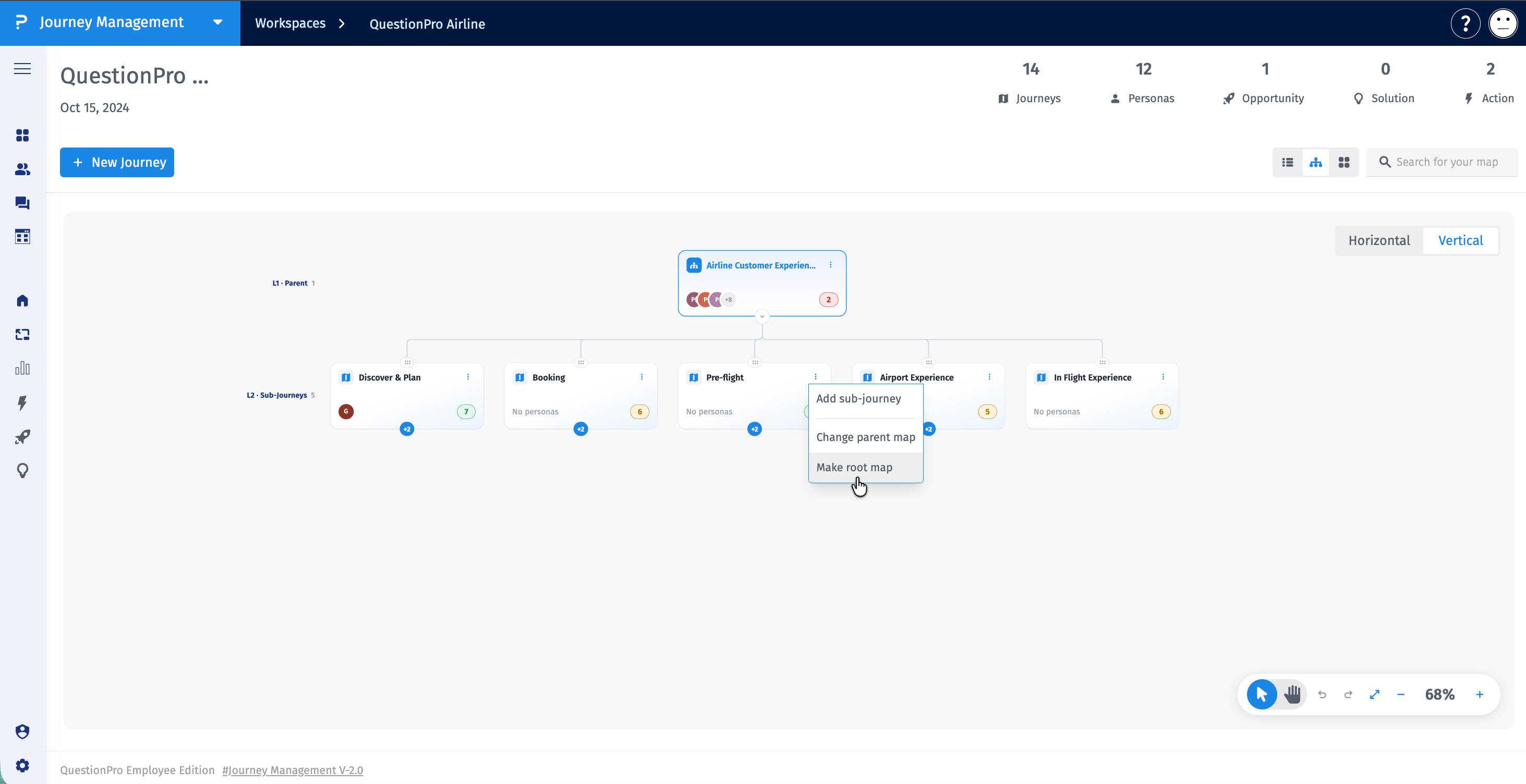The image size is (1526, 784).
Task: Switch layout to Horizontal
Action: pos(1378,240)
